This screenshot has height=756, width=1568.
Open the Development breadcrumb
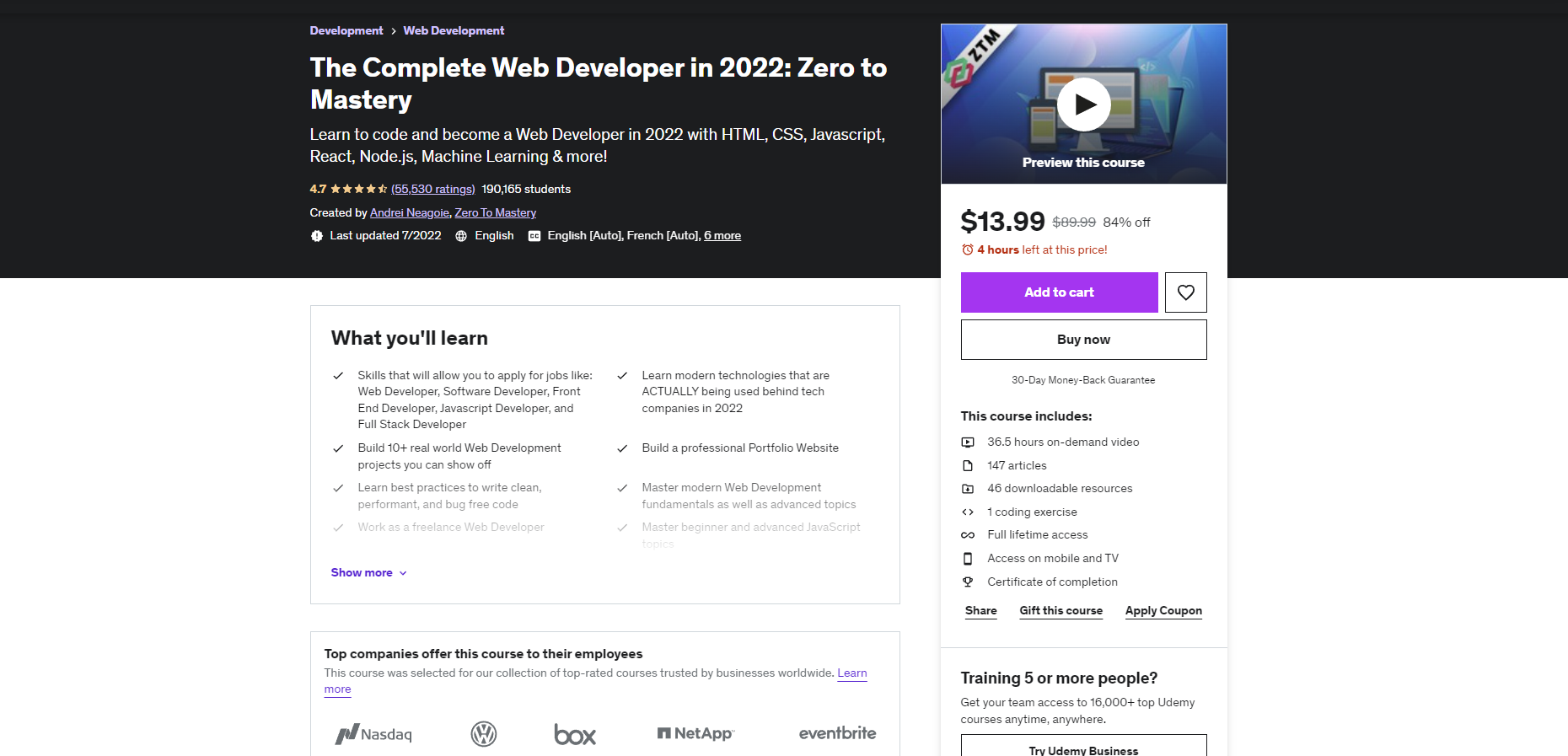tap(346, 31)
